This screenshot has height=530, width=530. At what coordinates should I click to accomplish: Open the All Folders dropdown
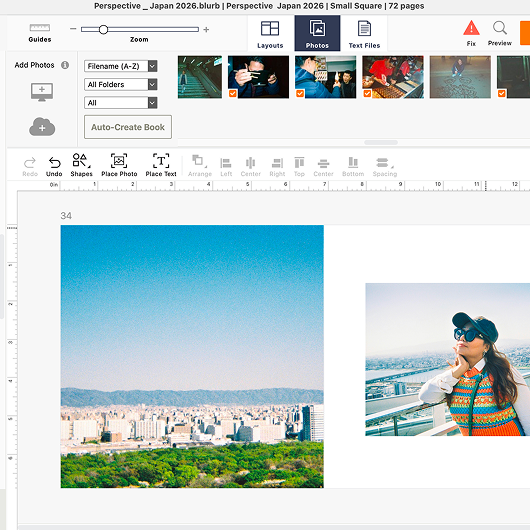point(121,85)
